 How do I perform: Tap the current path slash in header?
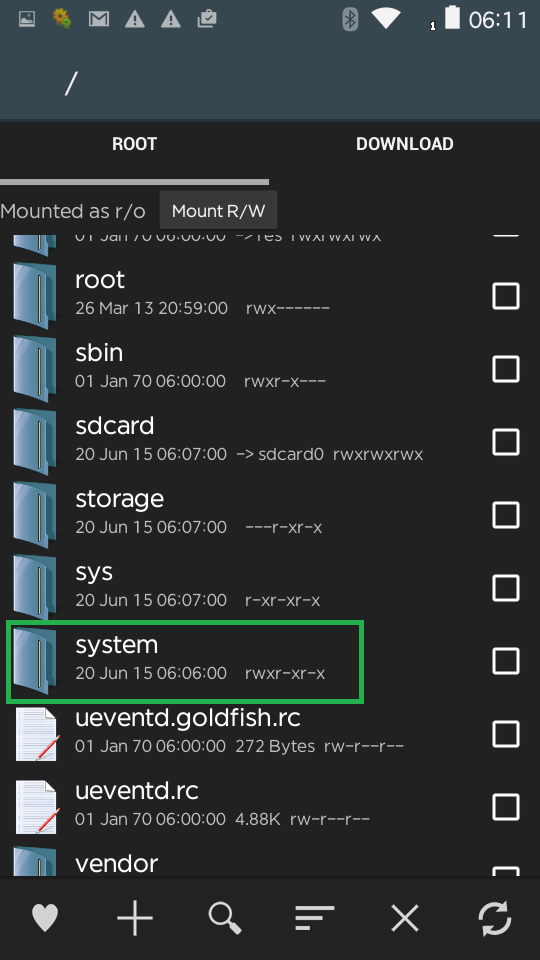71,83
